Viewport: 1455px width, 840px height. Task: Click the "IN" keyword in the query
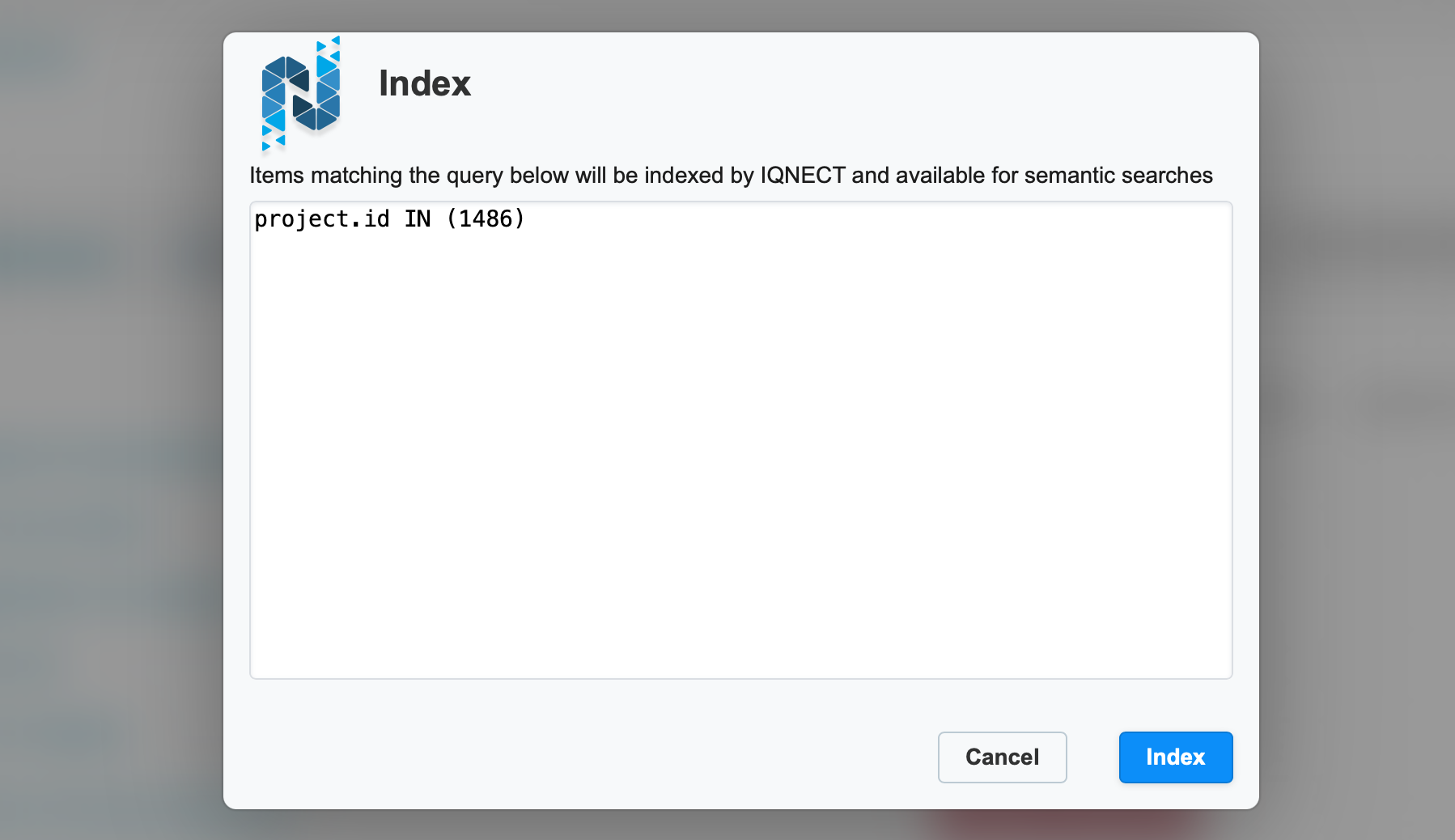point(418,219)
